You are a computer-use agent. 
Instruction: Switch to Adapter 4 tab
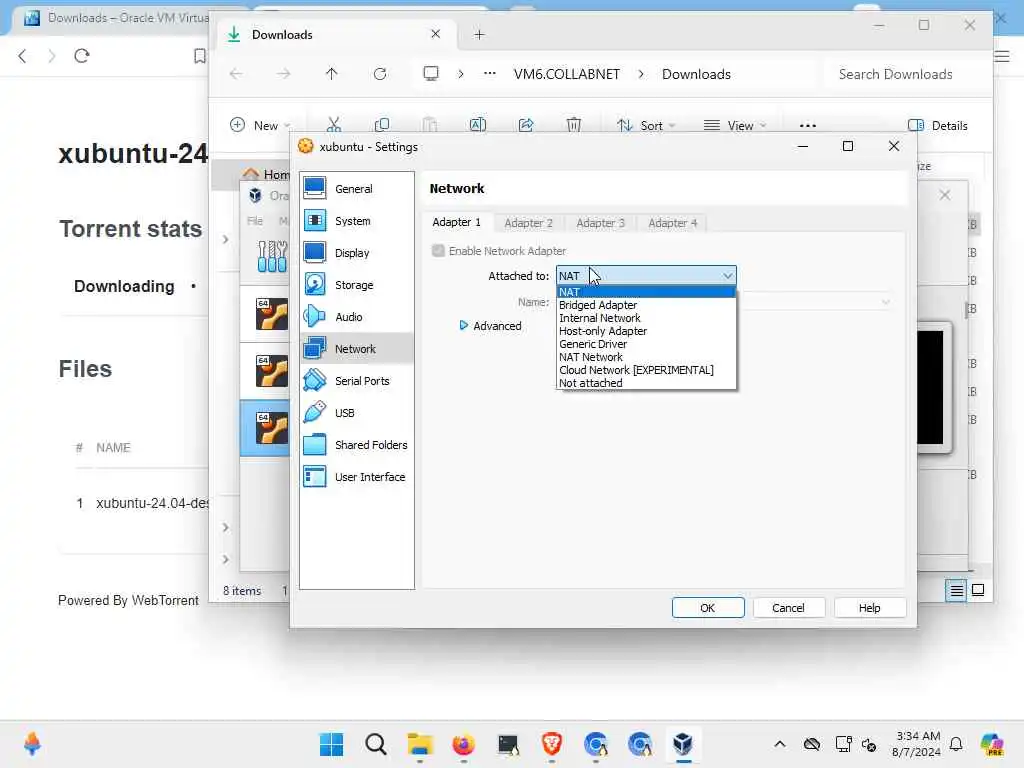(673, 223)
